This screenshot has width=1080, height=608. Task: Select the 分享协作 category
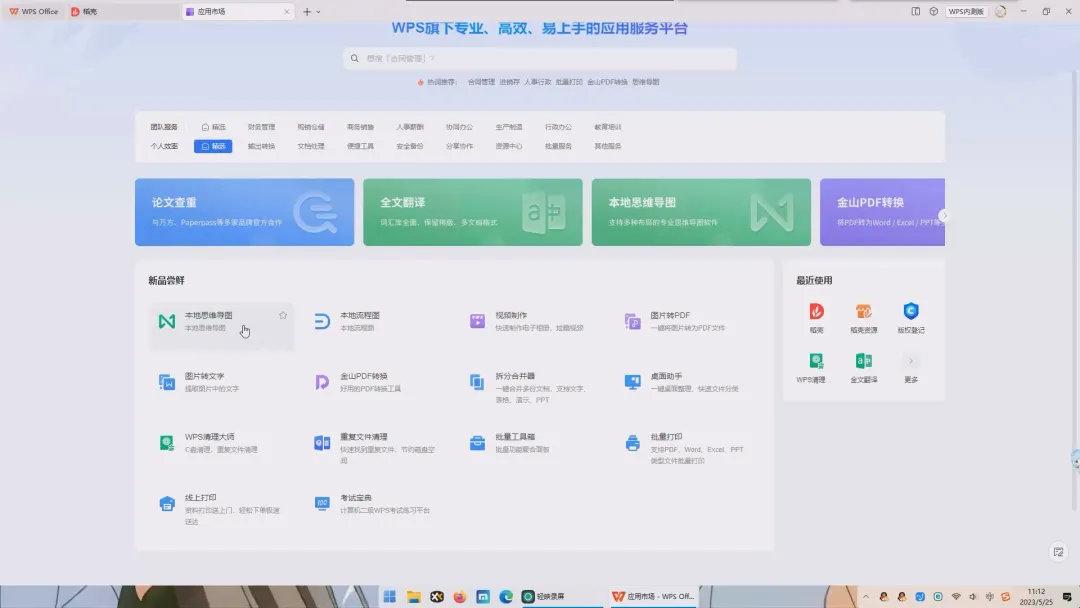click(459, 146)
